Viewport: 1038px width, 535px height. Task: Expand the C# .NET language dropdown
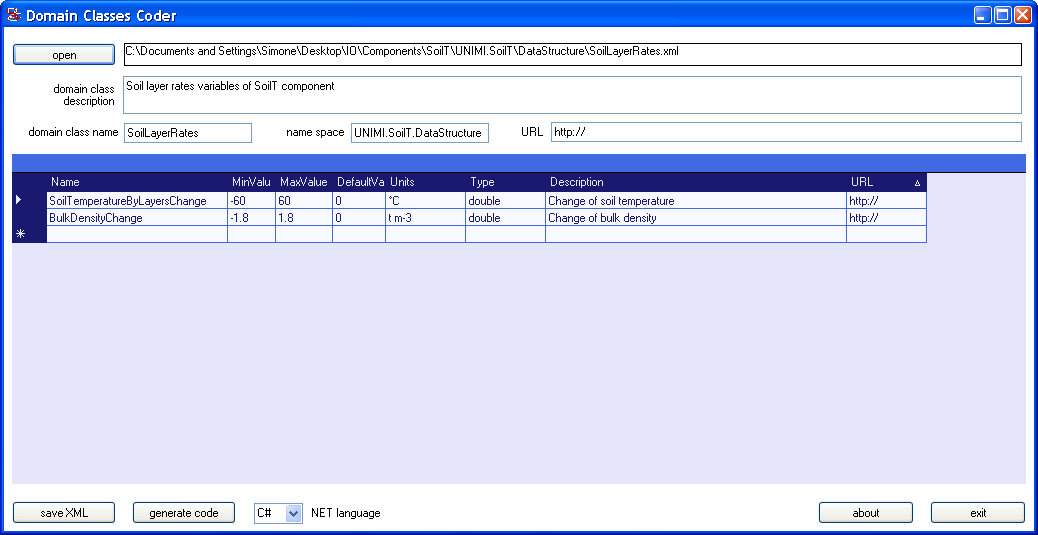(294, 512)
